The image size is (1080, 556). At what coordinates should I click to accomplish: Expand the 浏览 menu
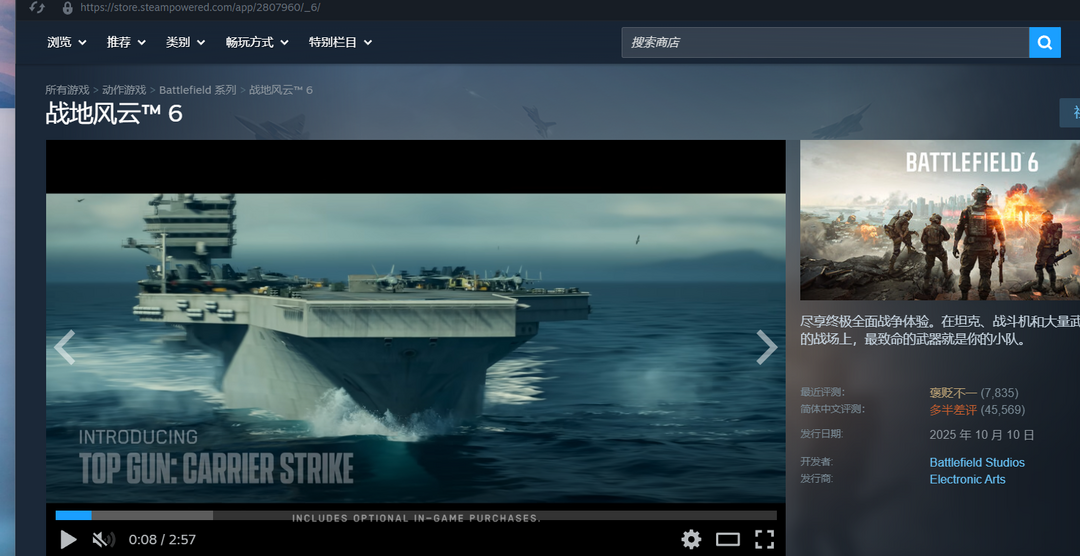67,42
